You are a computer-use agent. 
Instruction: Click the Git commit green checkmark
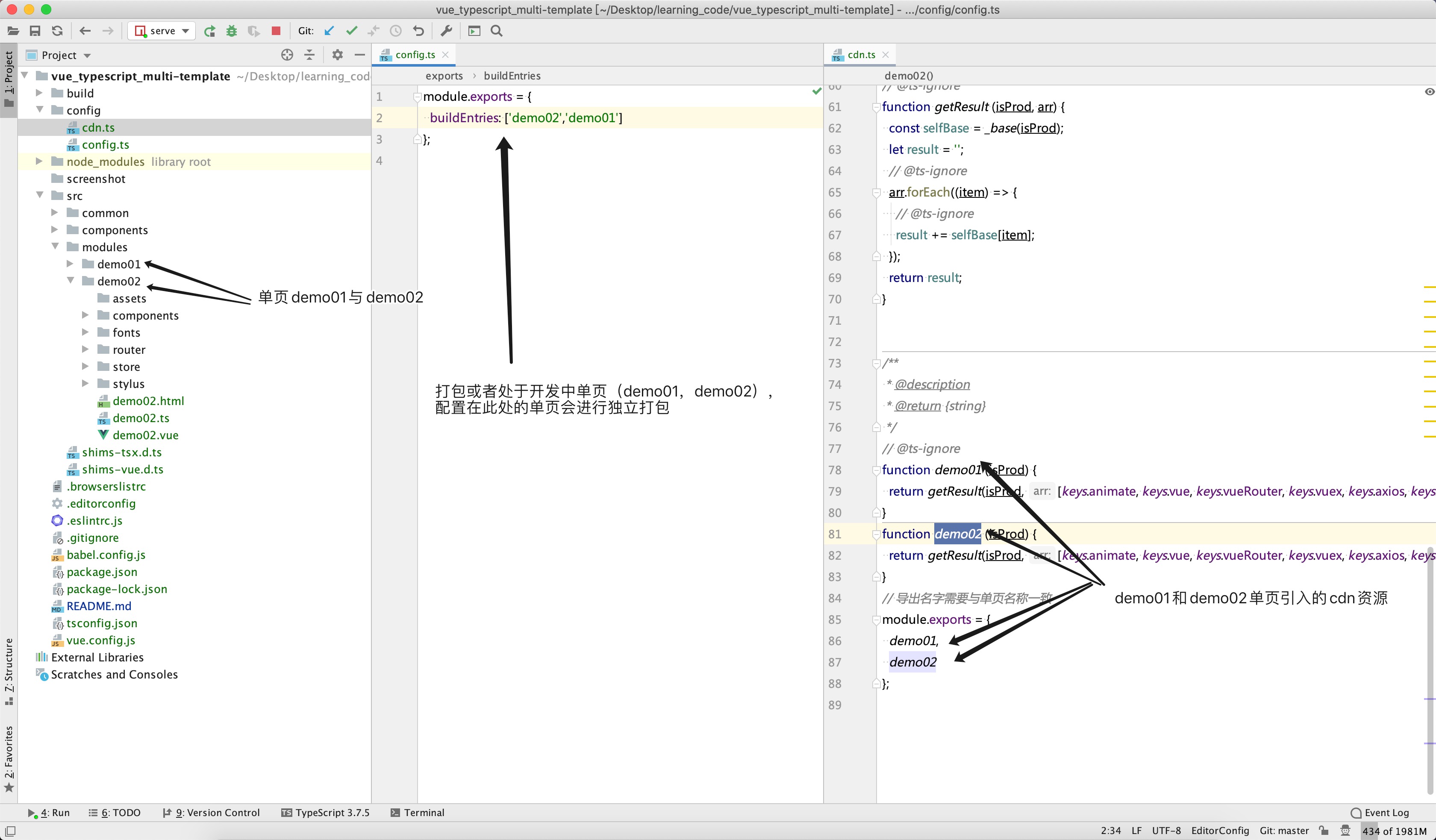tap(352, 31)
